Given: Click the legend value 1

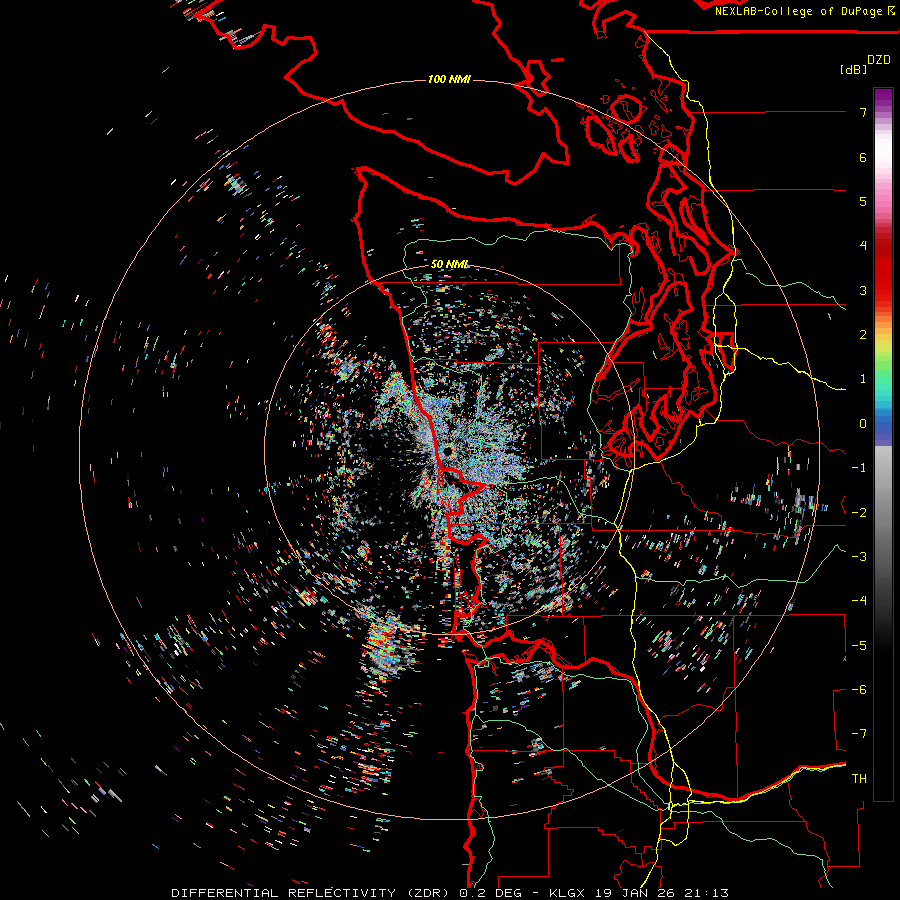Looking at the screenshot, I should (x=863, y=379).
